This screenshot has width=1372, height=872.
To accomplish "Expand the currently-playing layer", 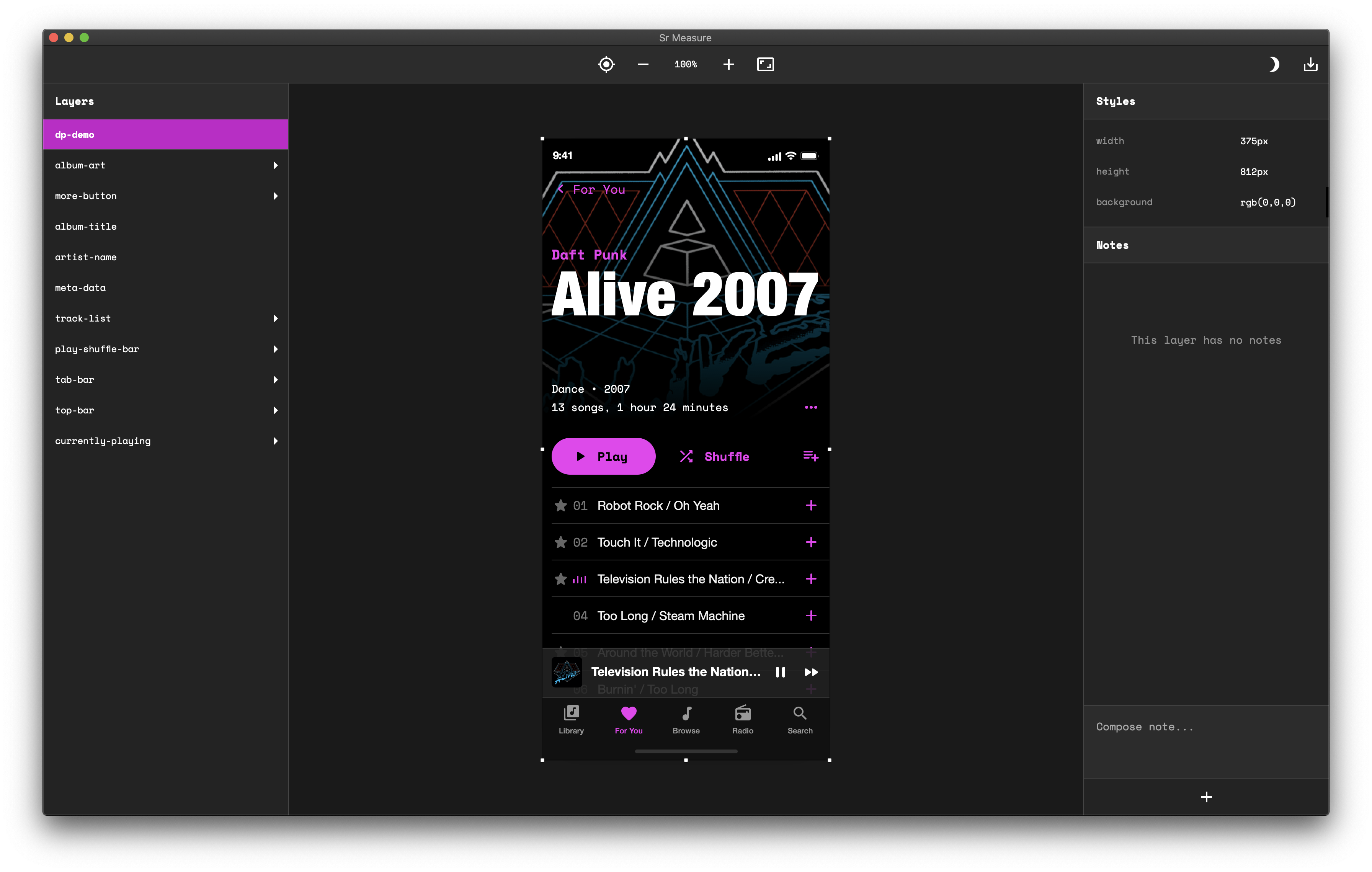I will click(x=276, y=441).
